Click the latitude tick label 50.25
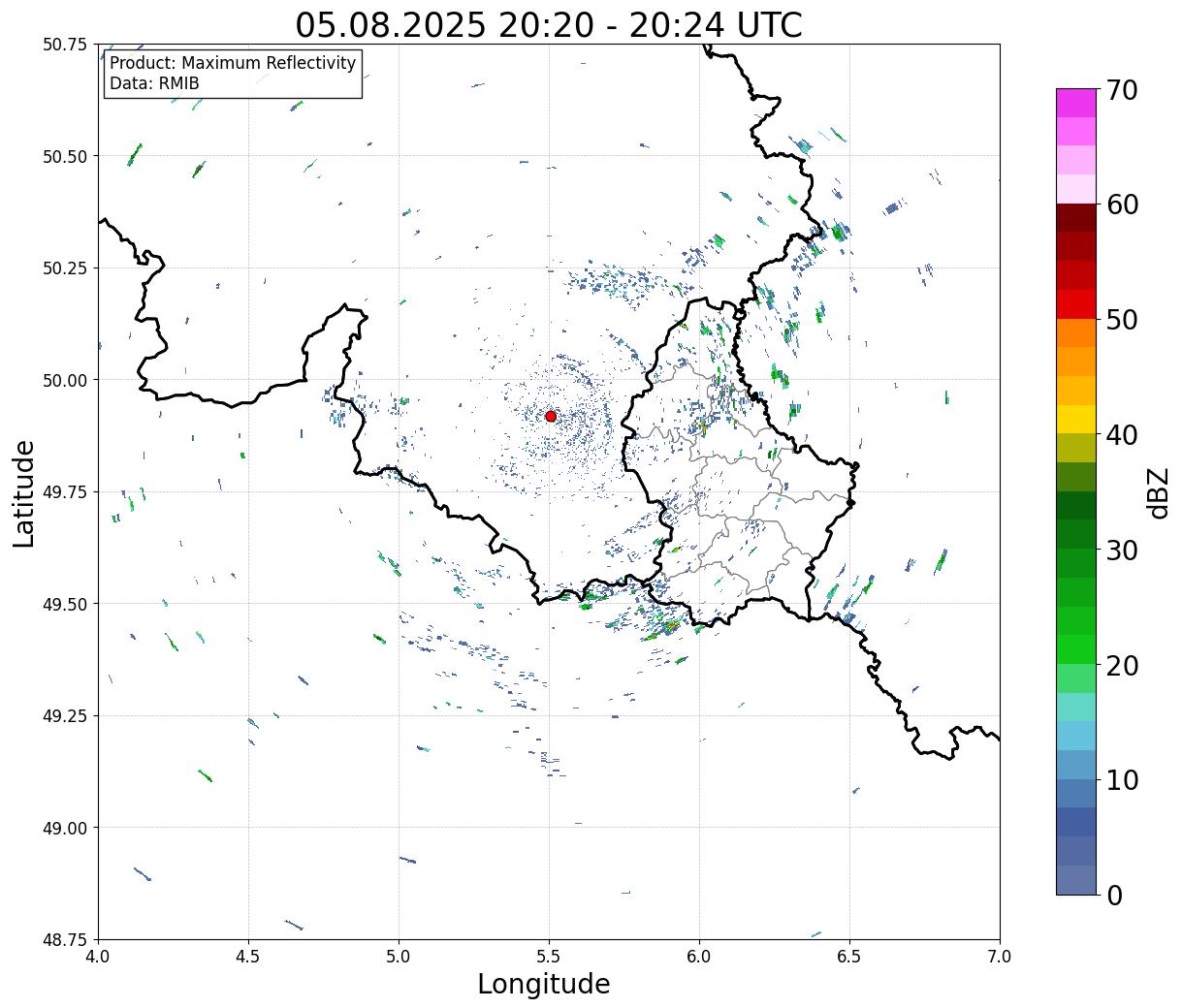Screen dimensions: 1182x1008 [x=65, y=268]
